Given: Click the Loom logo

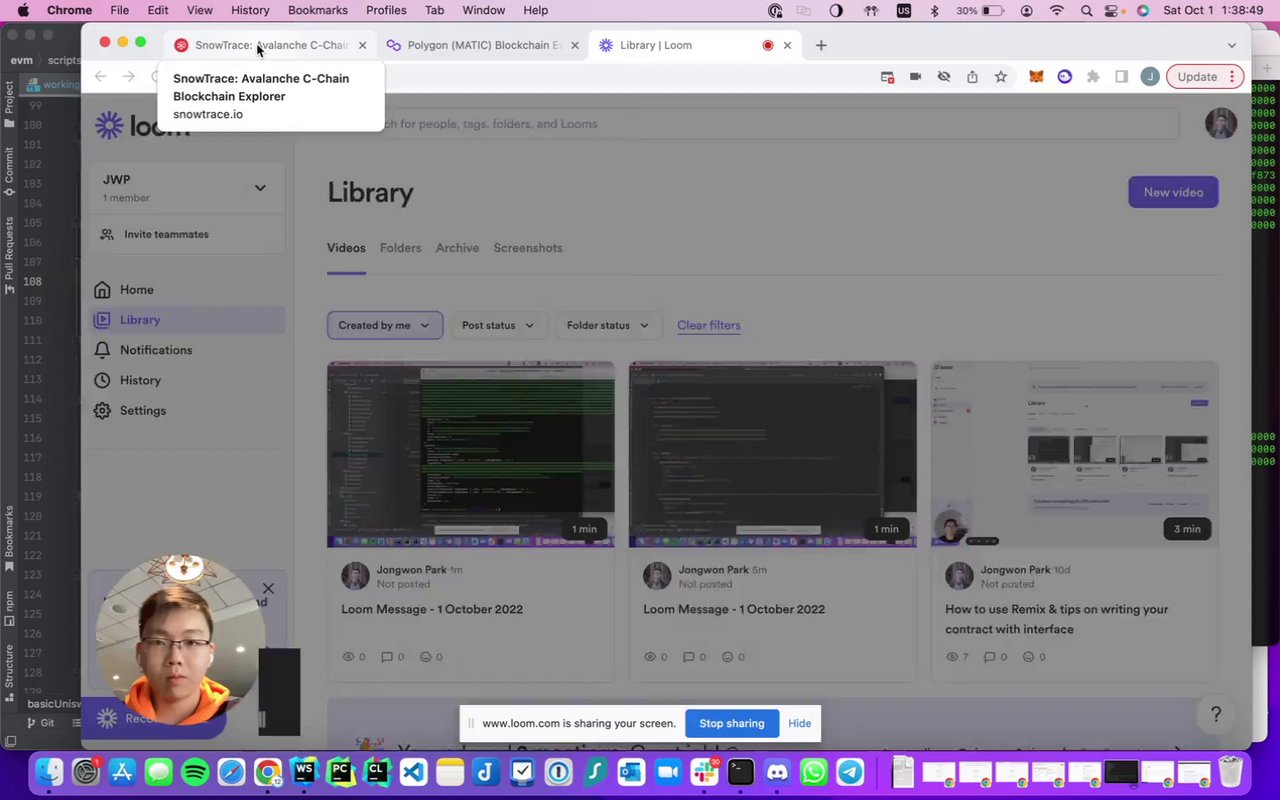Looking at the screenshot, I should point(142,124).
